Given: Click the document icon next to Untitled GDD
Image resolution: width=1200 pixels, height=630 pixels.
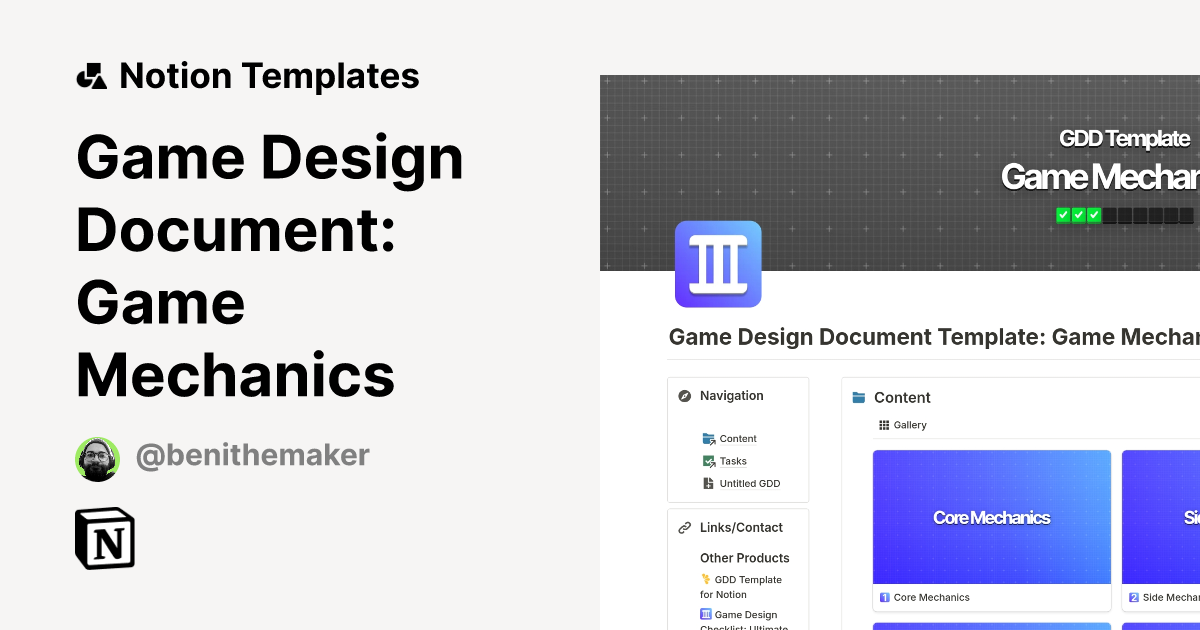Looking at the screenshot, I should pos(708,483).
